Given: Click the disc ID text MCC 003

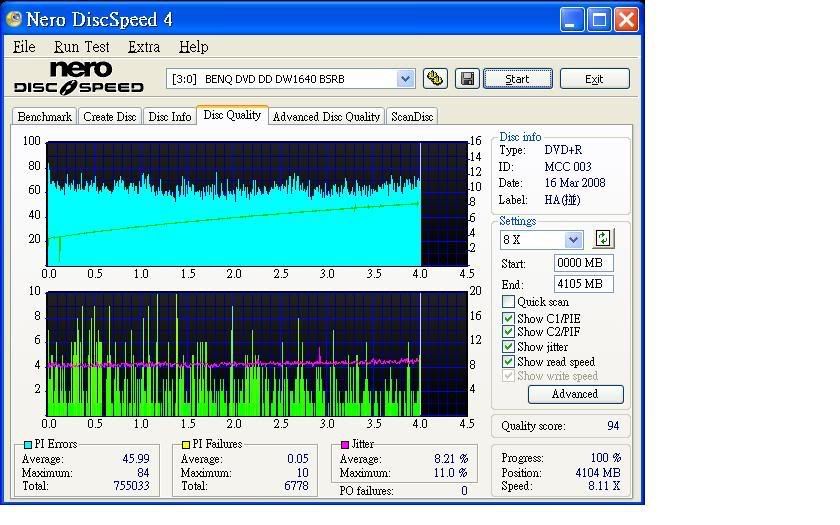Looking at the screenshot, I should 568,167.
